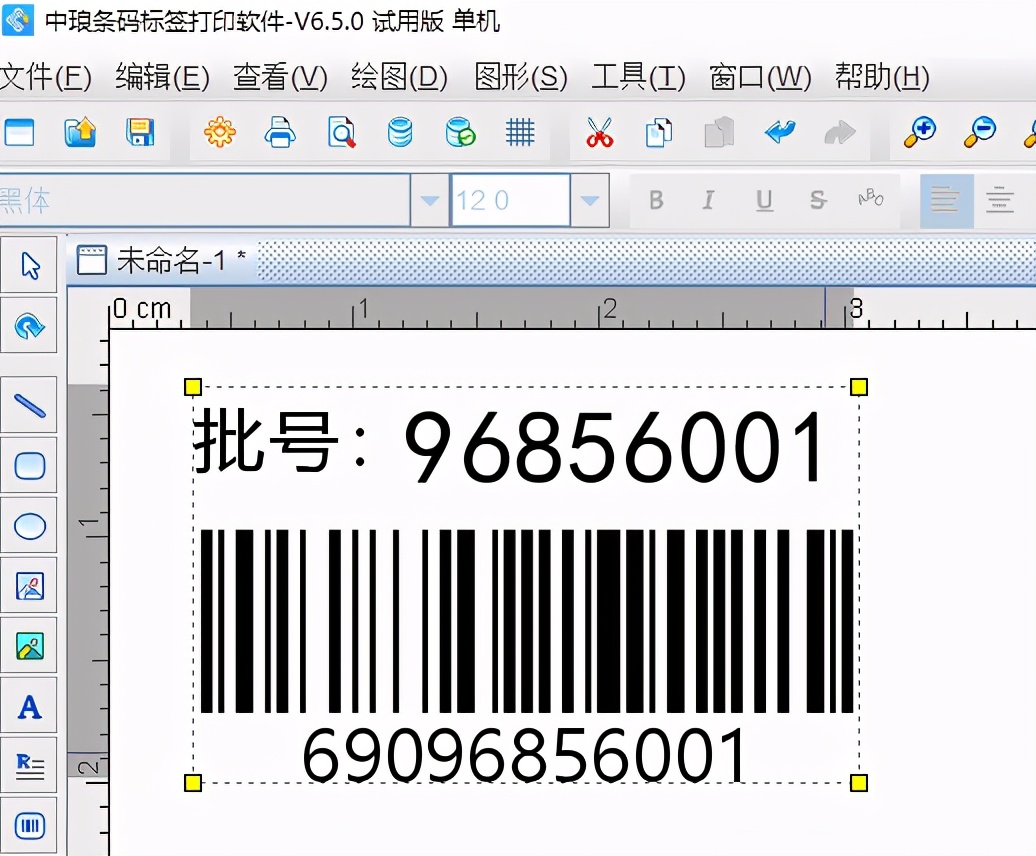The image size is (1036, 856).
Task: Open the 文件(F) menu
Action: pos(45,77)
